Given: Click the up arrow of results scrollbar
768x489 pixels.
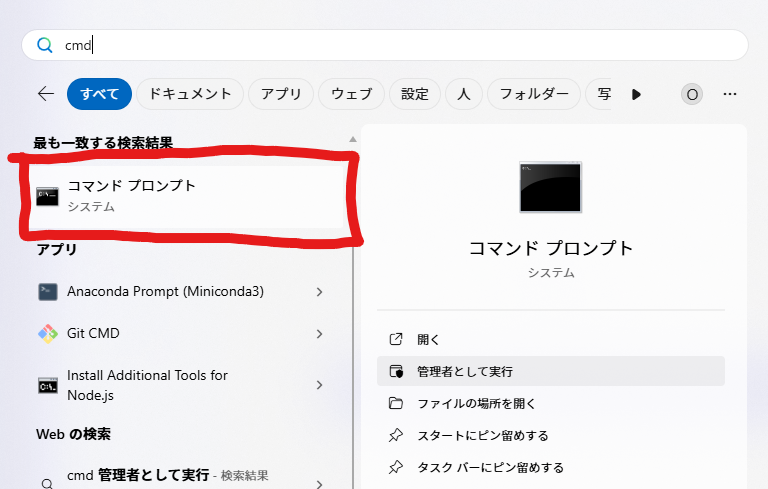Looking at the screenshot, I should click(x=353, y=140).
